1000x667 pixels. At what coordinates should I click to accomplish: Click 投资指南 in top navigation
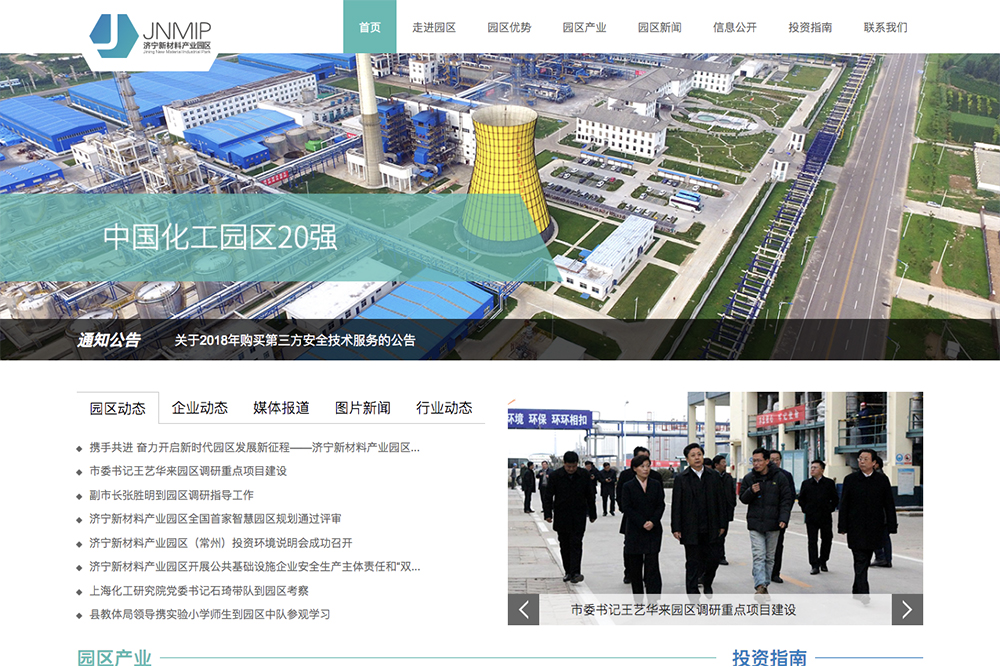click(x=810, y=27)
